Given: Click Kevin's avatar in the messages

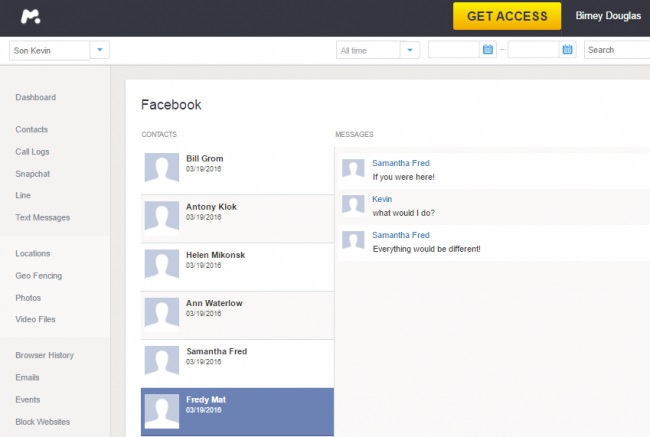Looking at the screenshot, I should 353,205.
